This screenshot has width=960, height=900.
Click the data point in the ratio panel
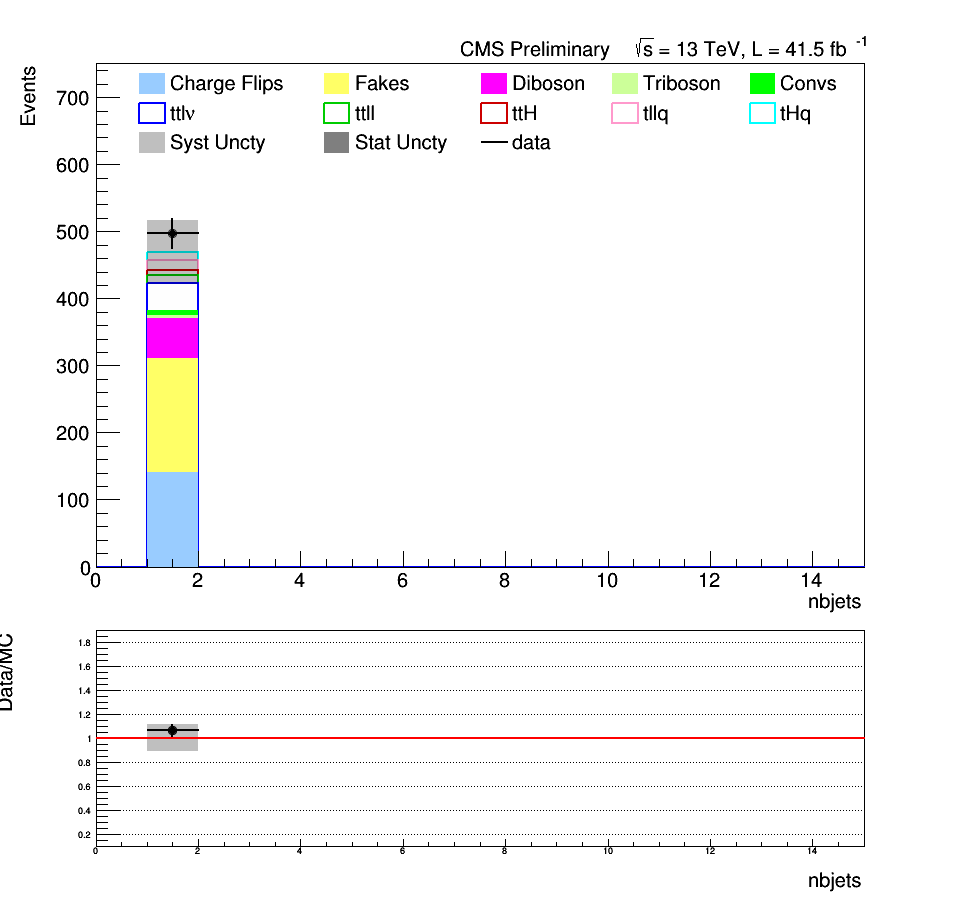172,730
